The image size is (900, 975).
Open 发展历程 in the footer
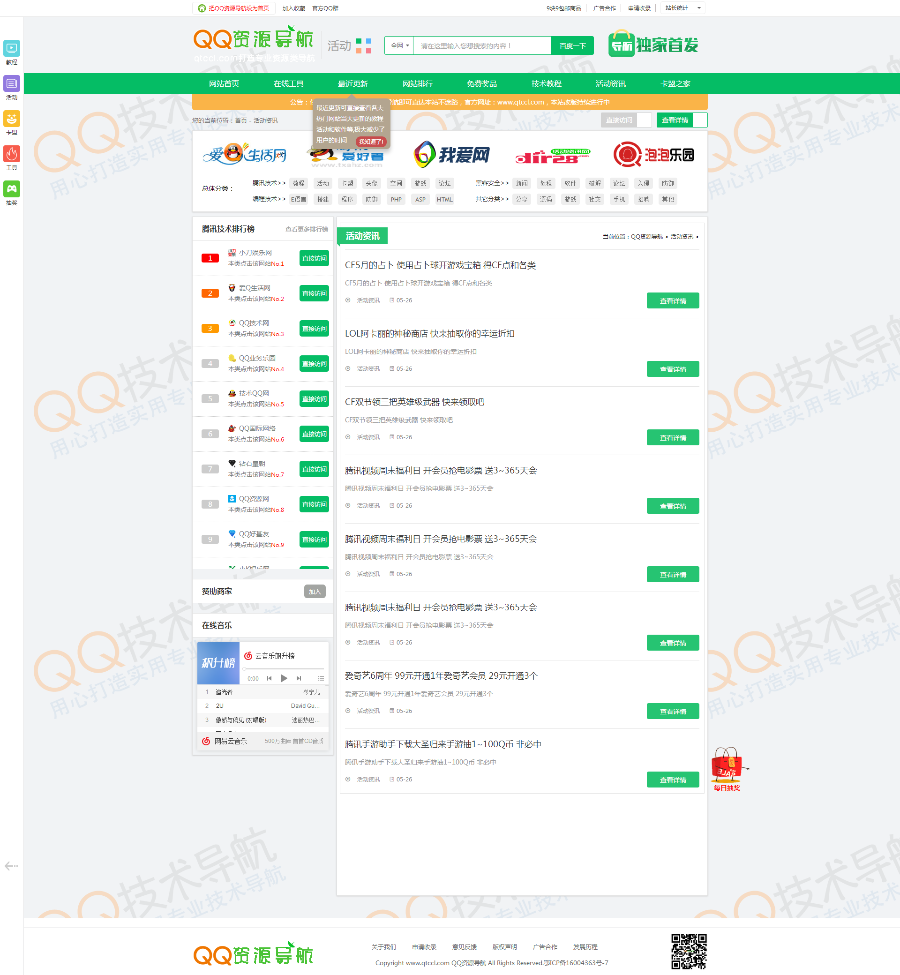click(x=585, y=947)
